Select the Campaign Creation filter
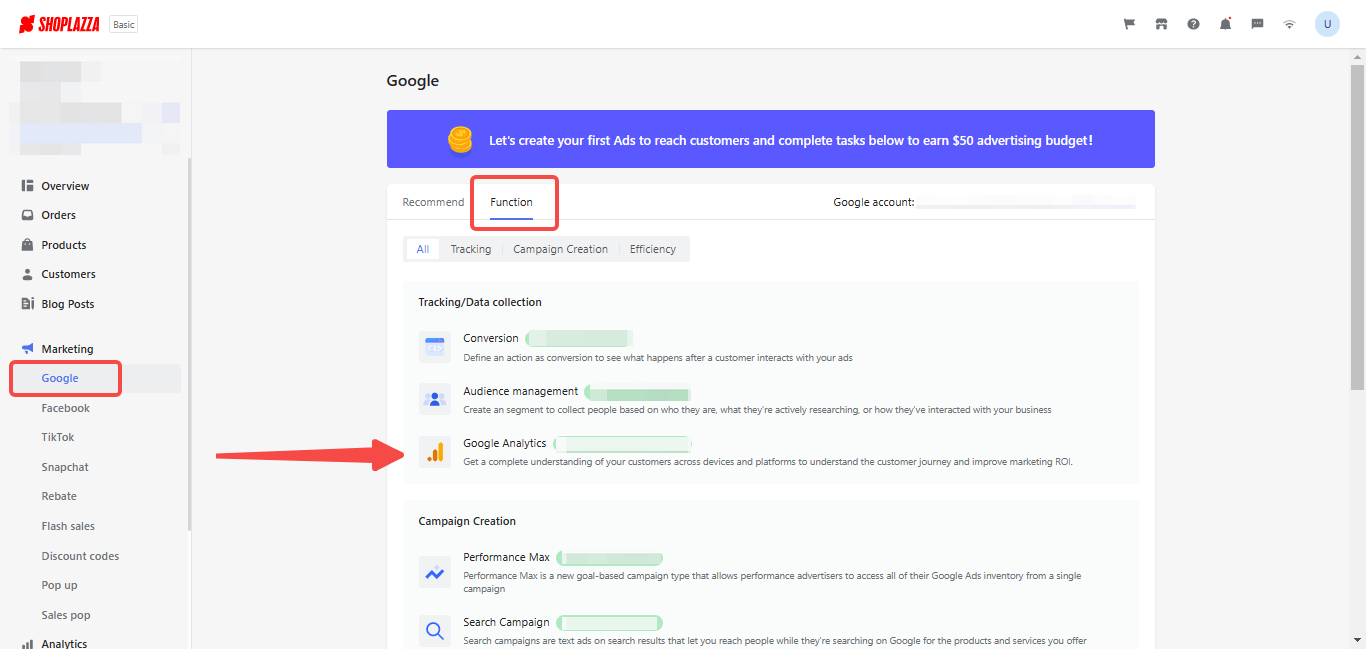Screen dimensions: 1366x649 click(560, 249)
